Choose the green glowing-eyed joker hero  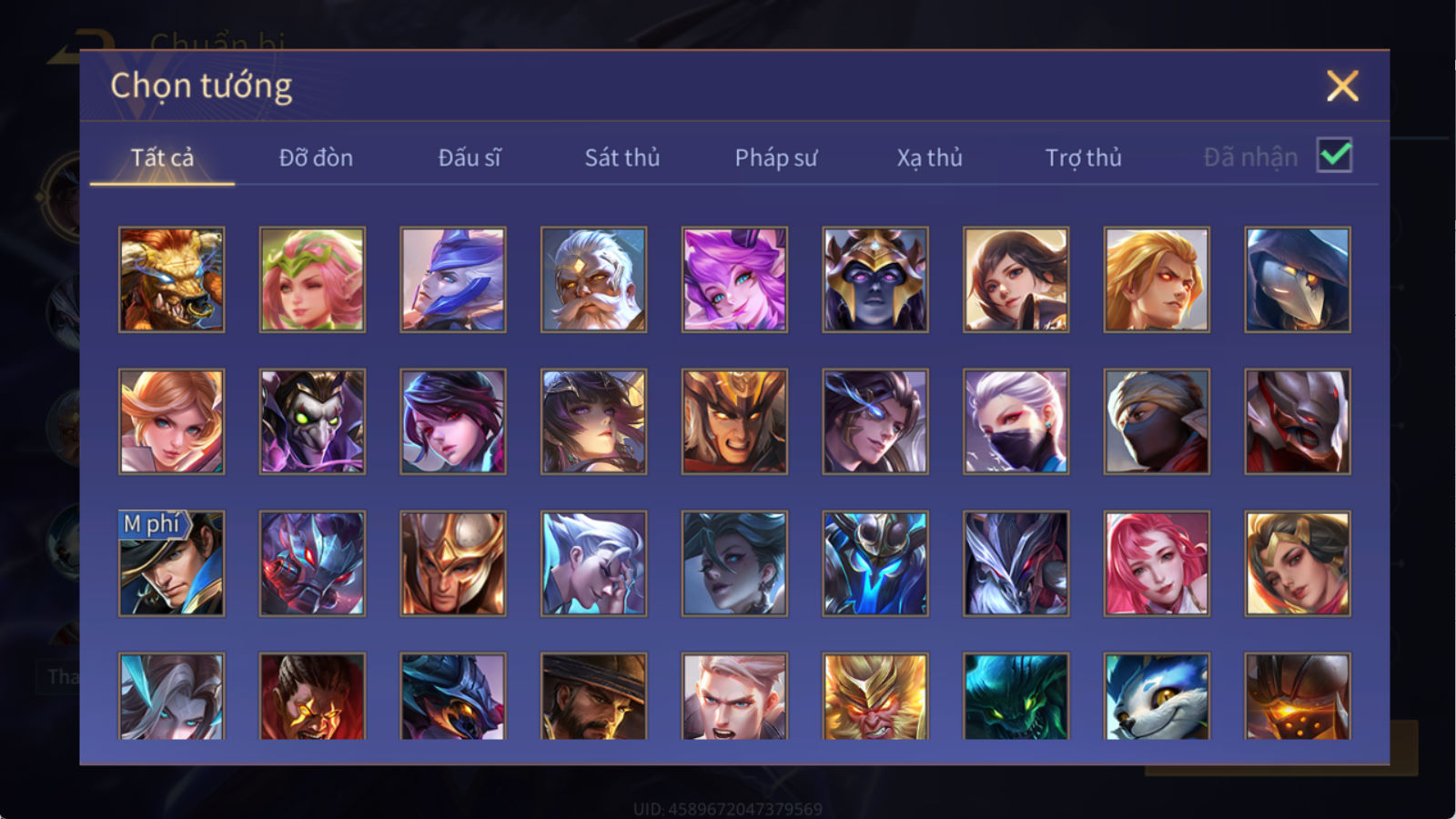coord(312,421)
